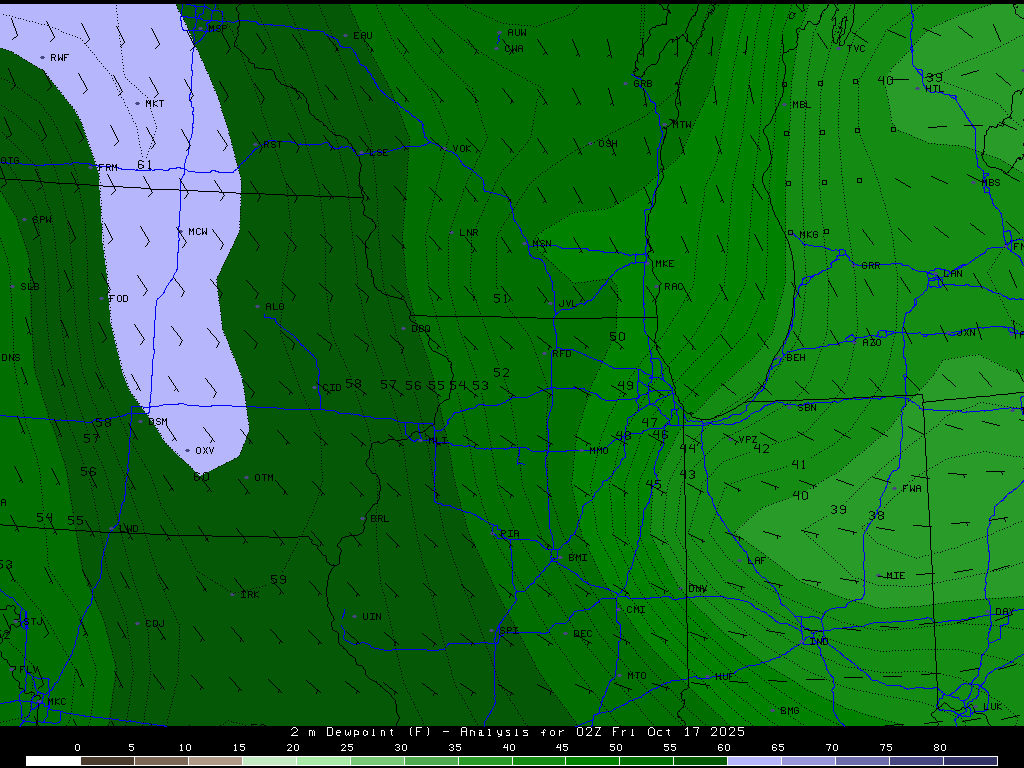Viewport: 1024px width, 768px height.
Task: Click the '61' contour value near FRM
Action: [144, 165]
